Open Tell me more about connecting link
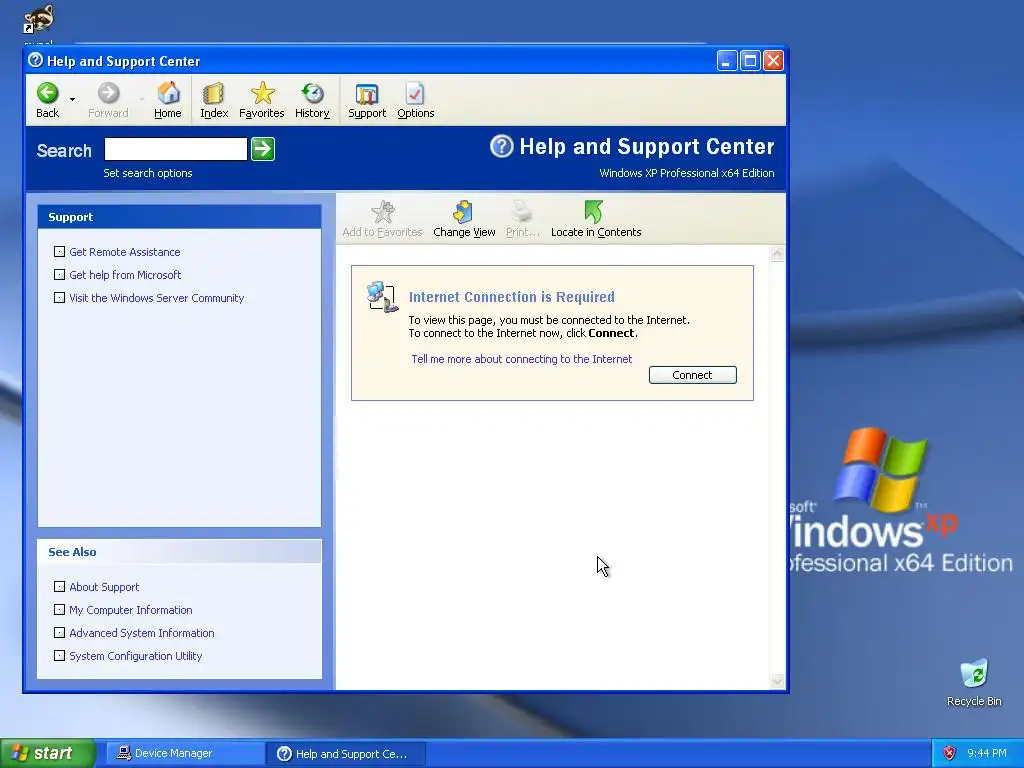Viewport: 1024px width, 768px height. point(522,359)
